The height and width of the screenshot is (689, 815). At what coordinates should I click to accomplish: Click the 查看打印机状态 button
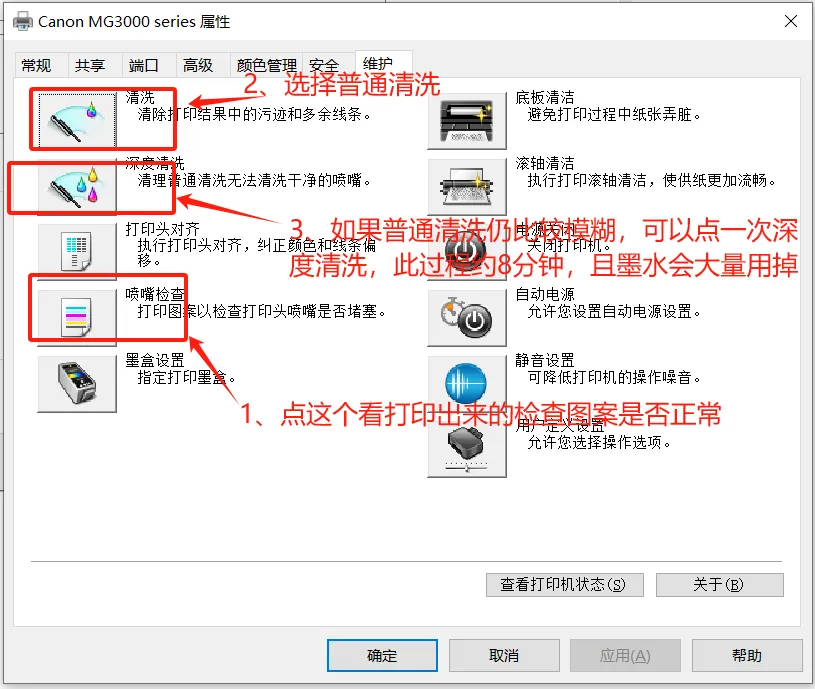point(564,585)
